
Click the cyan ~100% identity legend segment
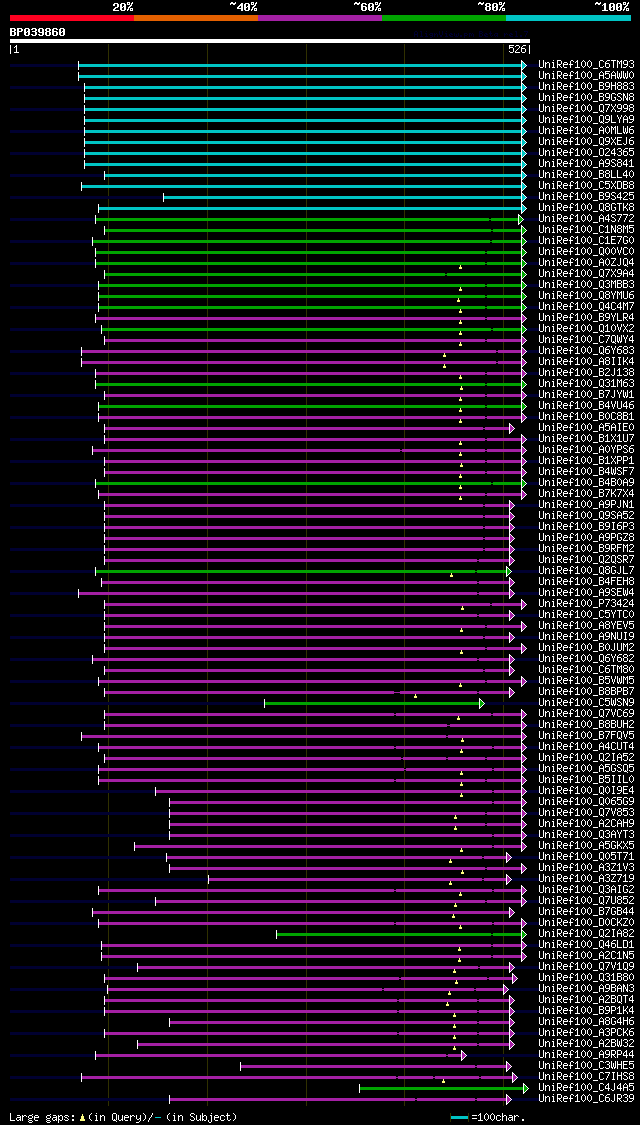(x=569, y=17)
